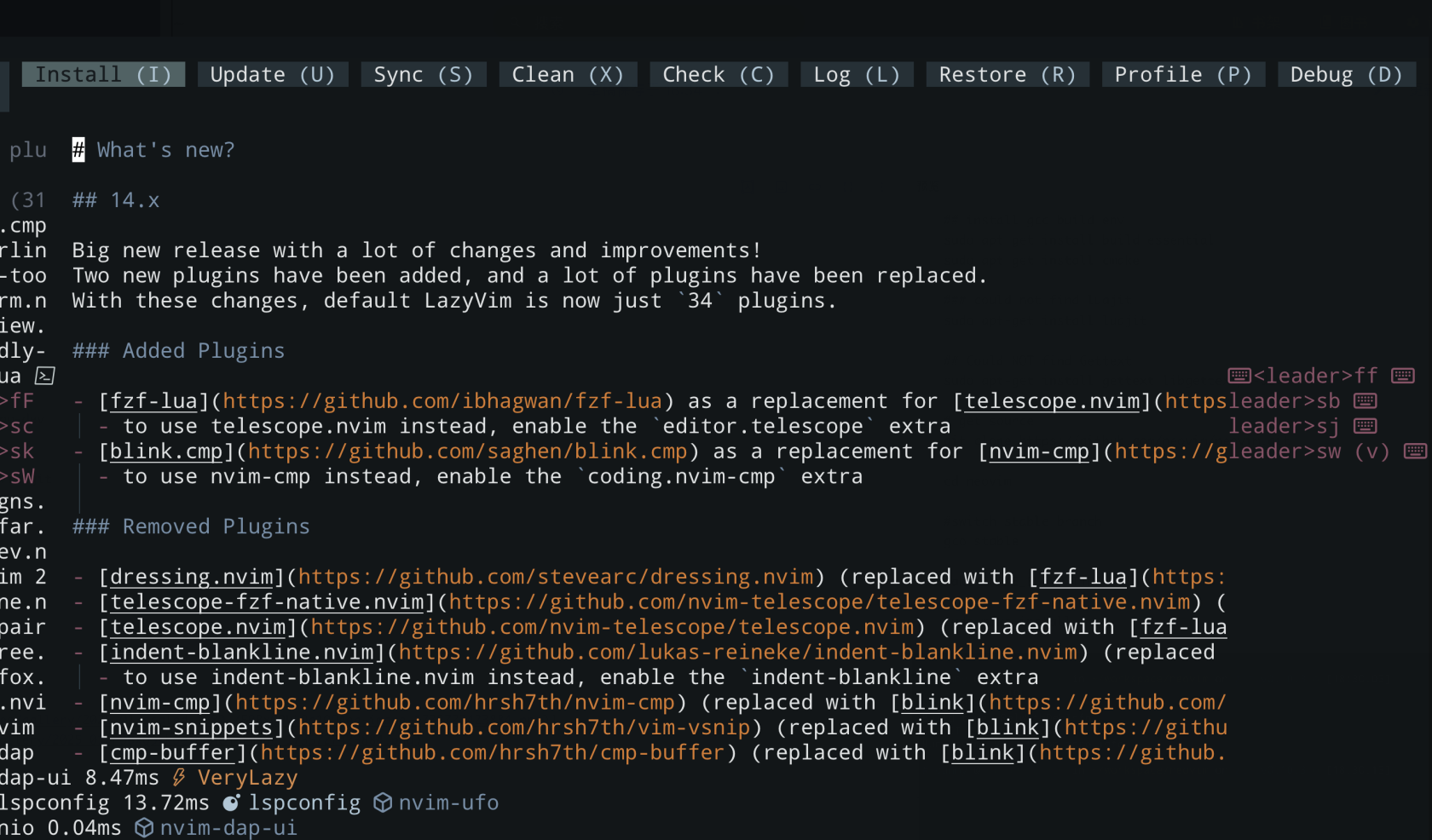The width and height of the screenshot is (1432, 840).
Task: Open URL github.com/ibhagwan/fzf-lua
Action: click(x=442, y=401)
